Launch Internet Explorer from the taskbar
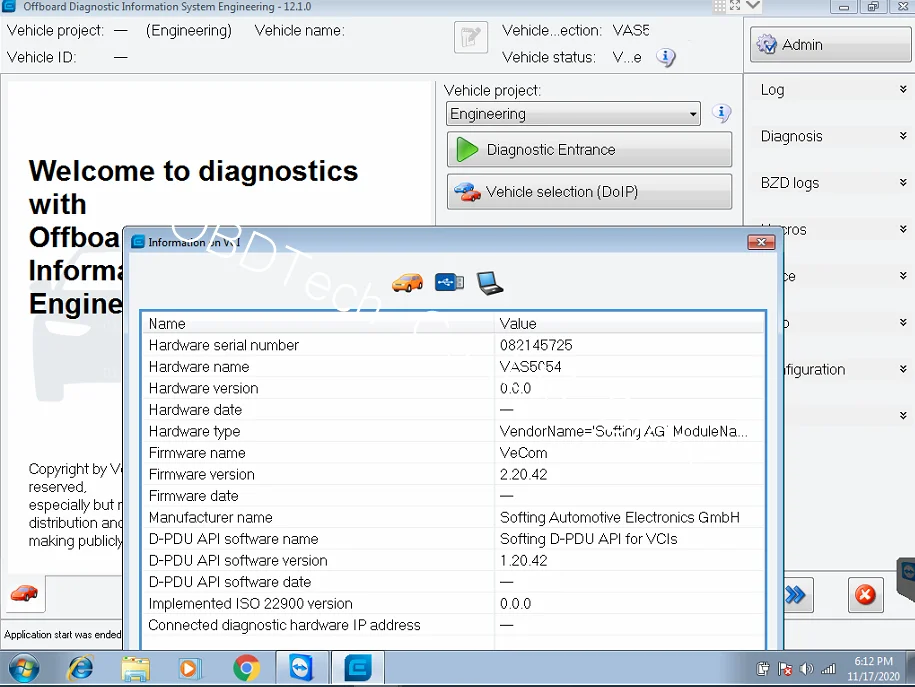This screenshot has width=915, height=687. coord(80,668)
